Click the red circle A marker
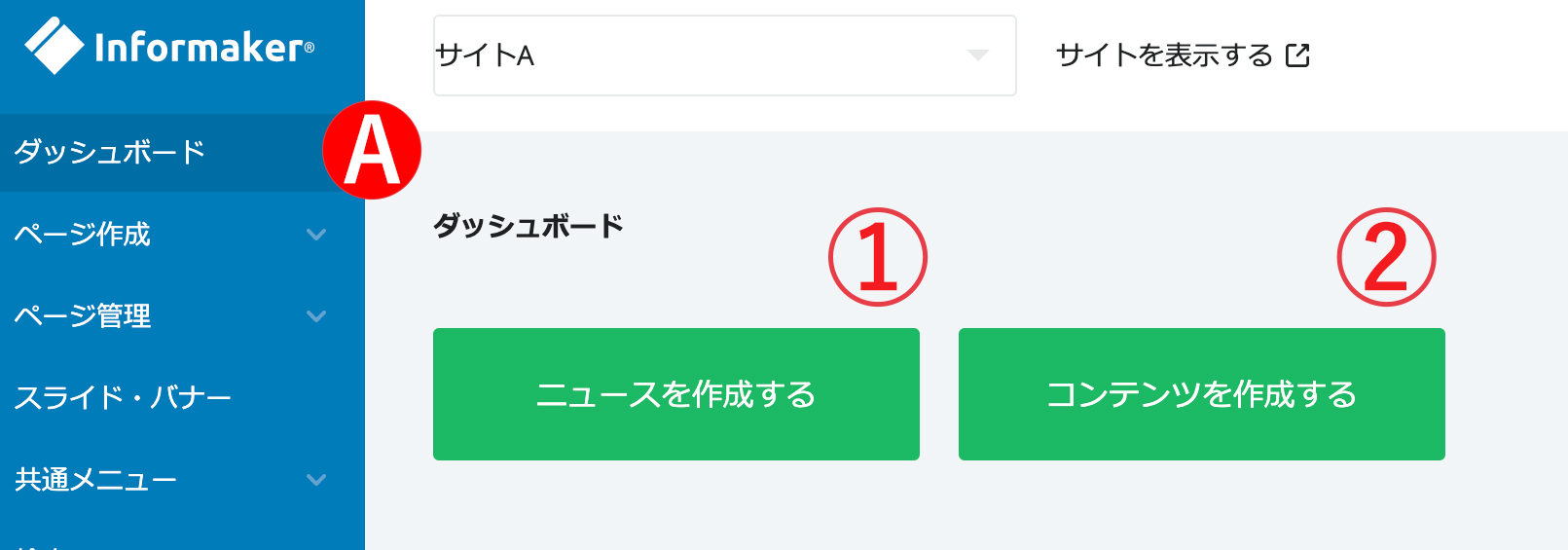 [x=372, y=150]
